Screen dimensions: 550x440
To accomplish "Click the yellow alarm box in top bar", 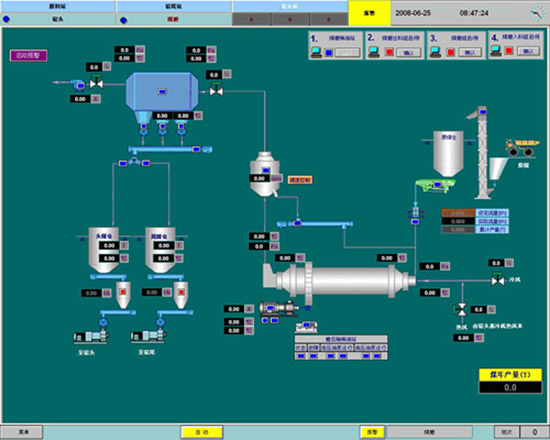I will 369,13.
